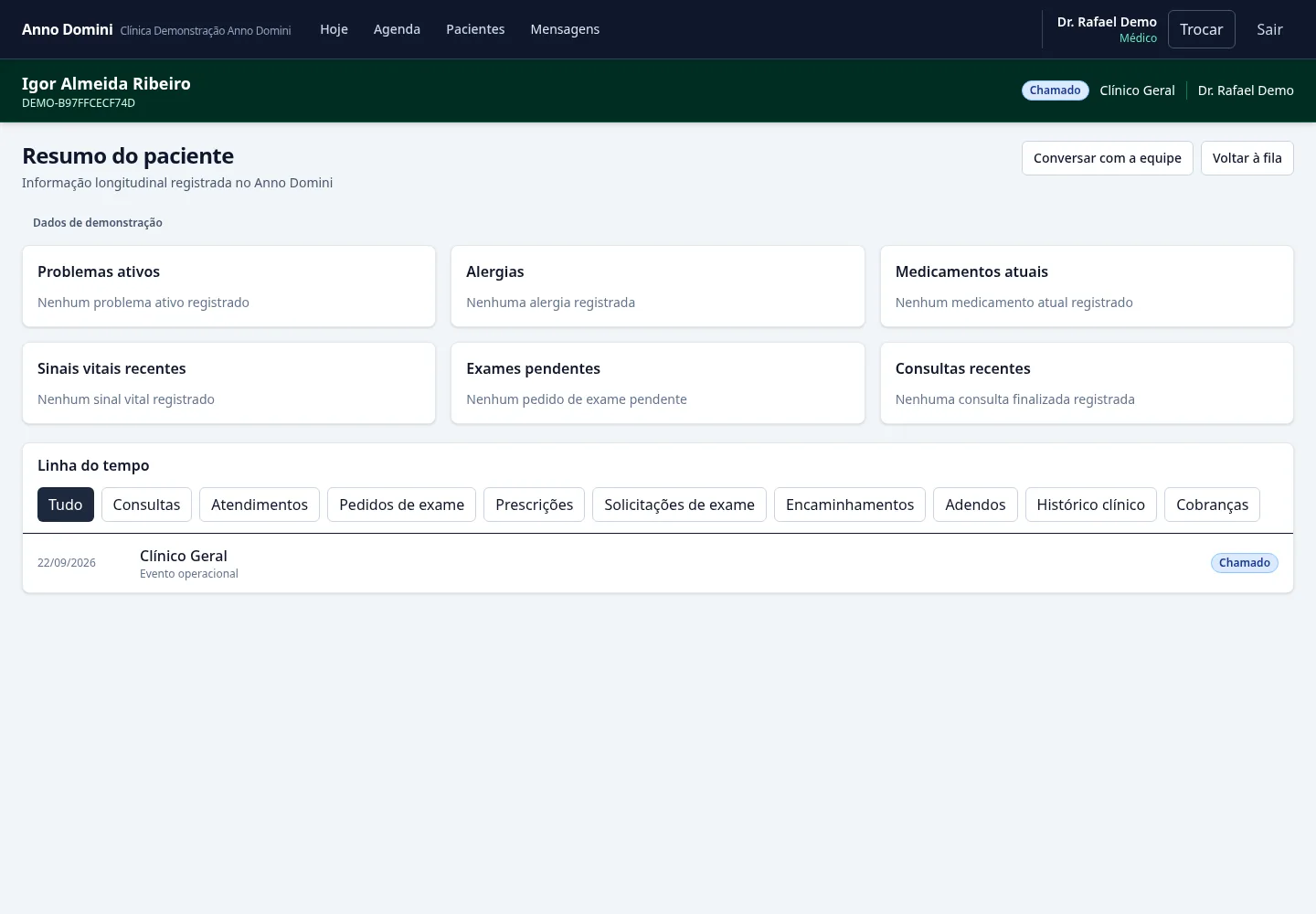Click the Dados de demonstração label
Viewport: 1316px width, 914px height.
point(98,222)
